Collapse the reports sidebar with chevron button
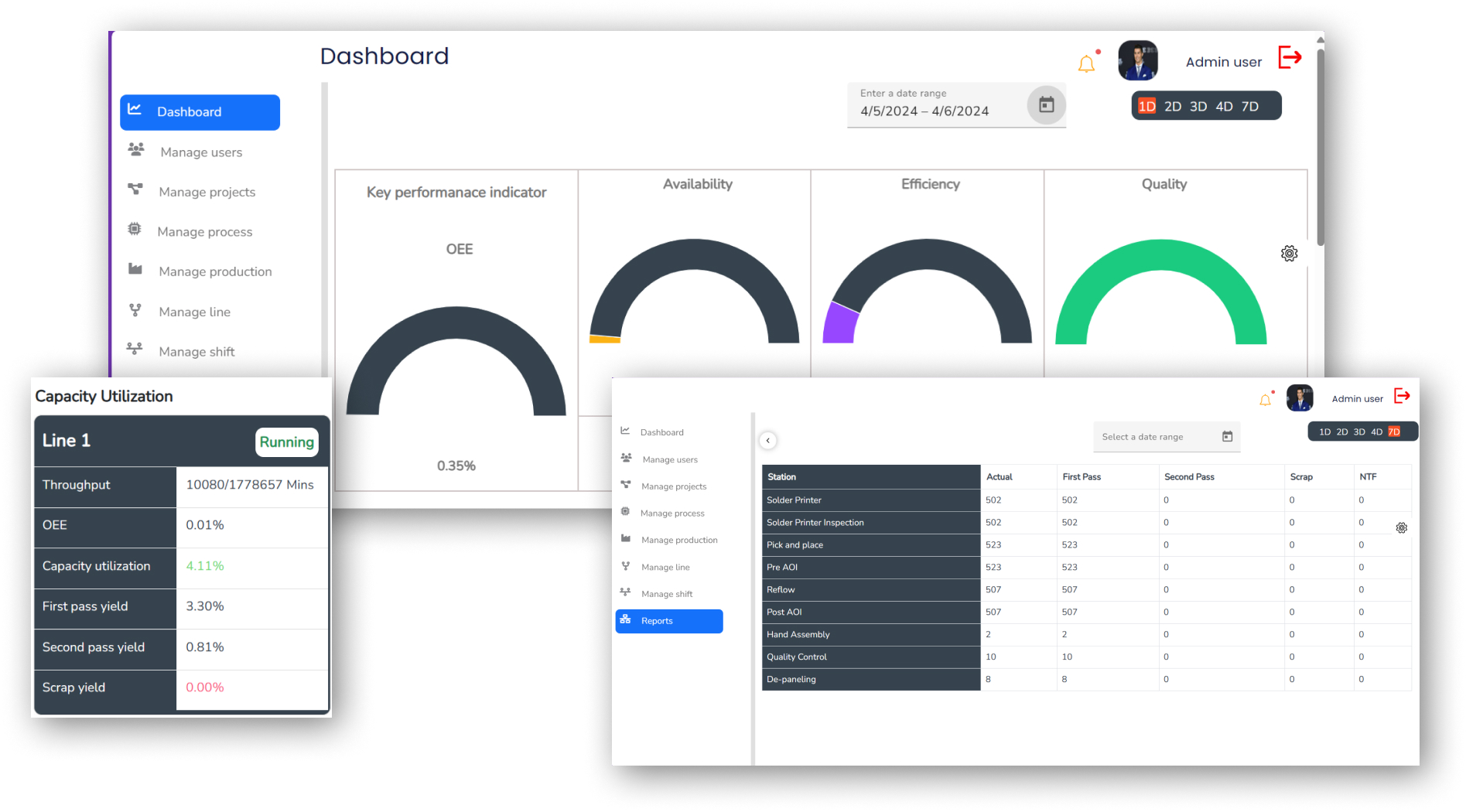This screenshot has width=1466, height=812. (x=767, y=441)
